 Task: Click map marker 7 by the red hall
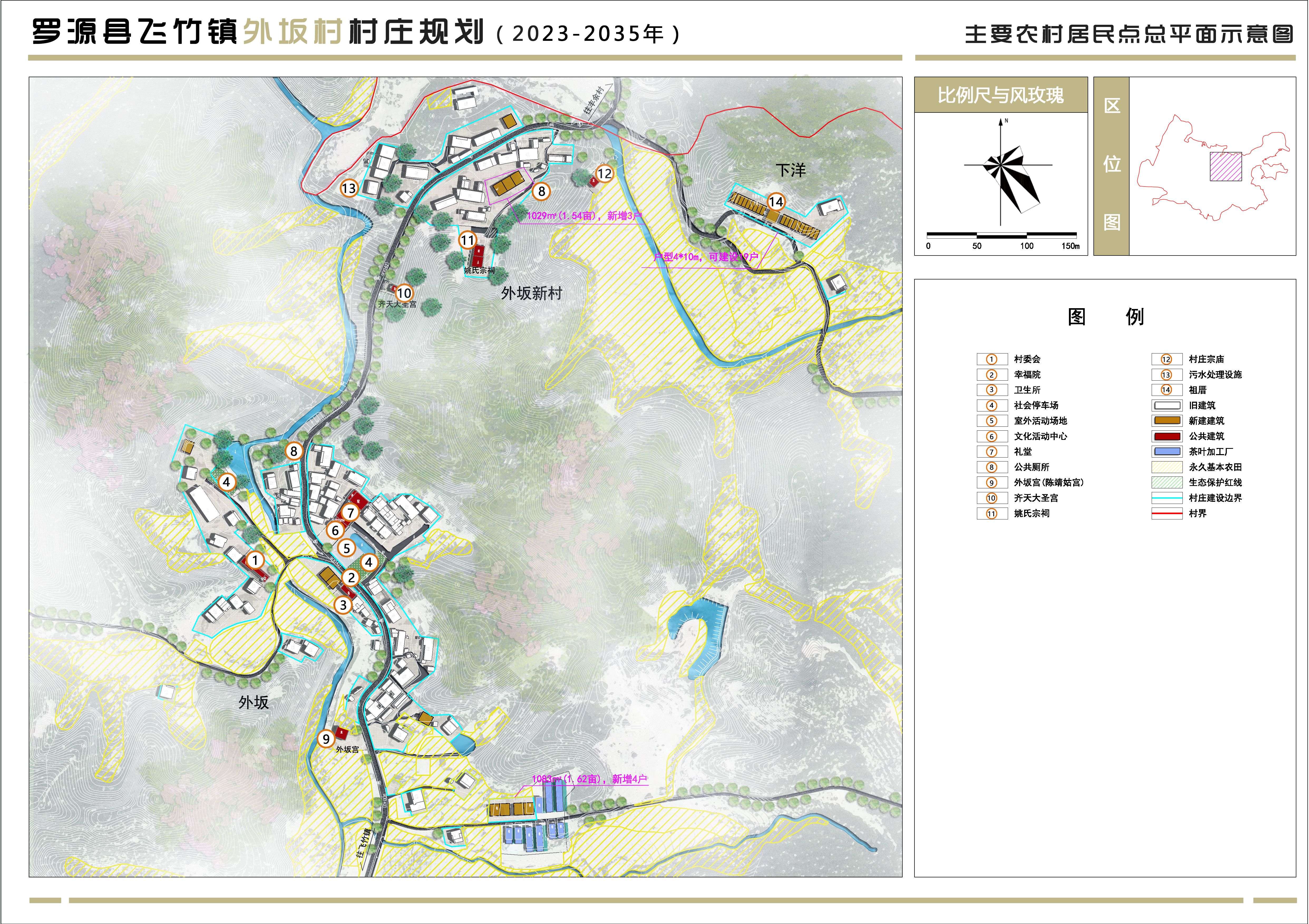pyautogui.click(x=351, y=513)
